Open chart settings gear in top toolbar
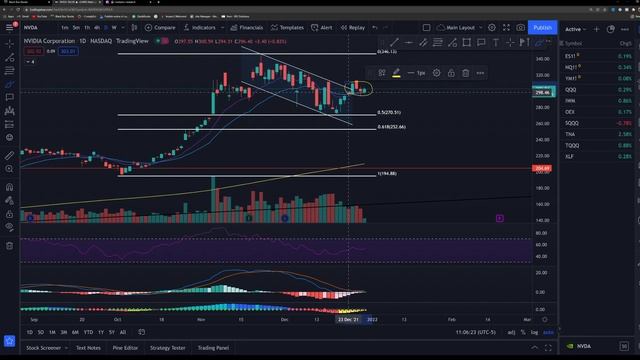This screenshot has width=640, height=360. tap(492, 27)
